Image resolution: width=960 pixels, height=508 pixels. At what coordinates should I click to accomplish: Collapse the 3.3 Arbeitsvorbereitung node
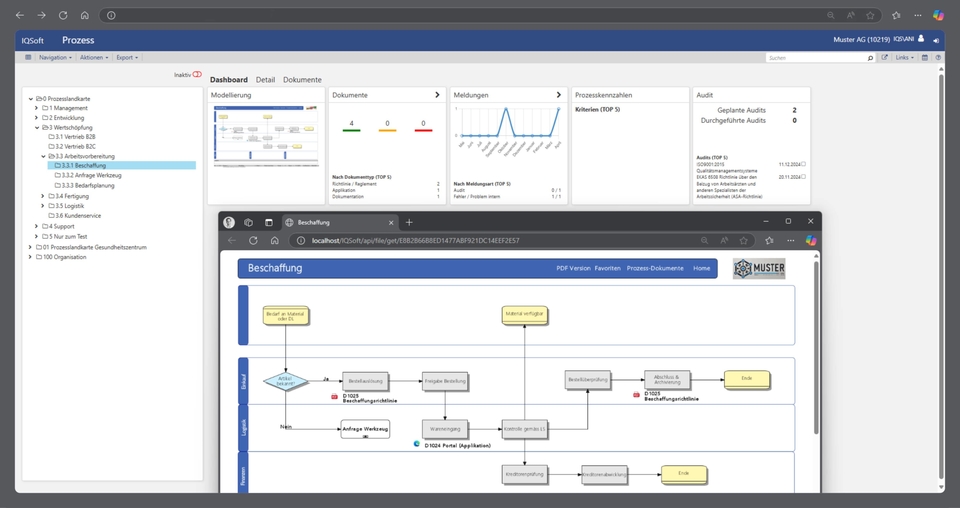coord(43,156)
